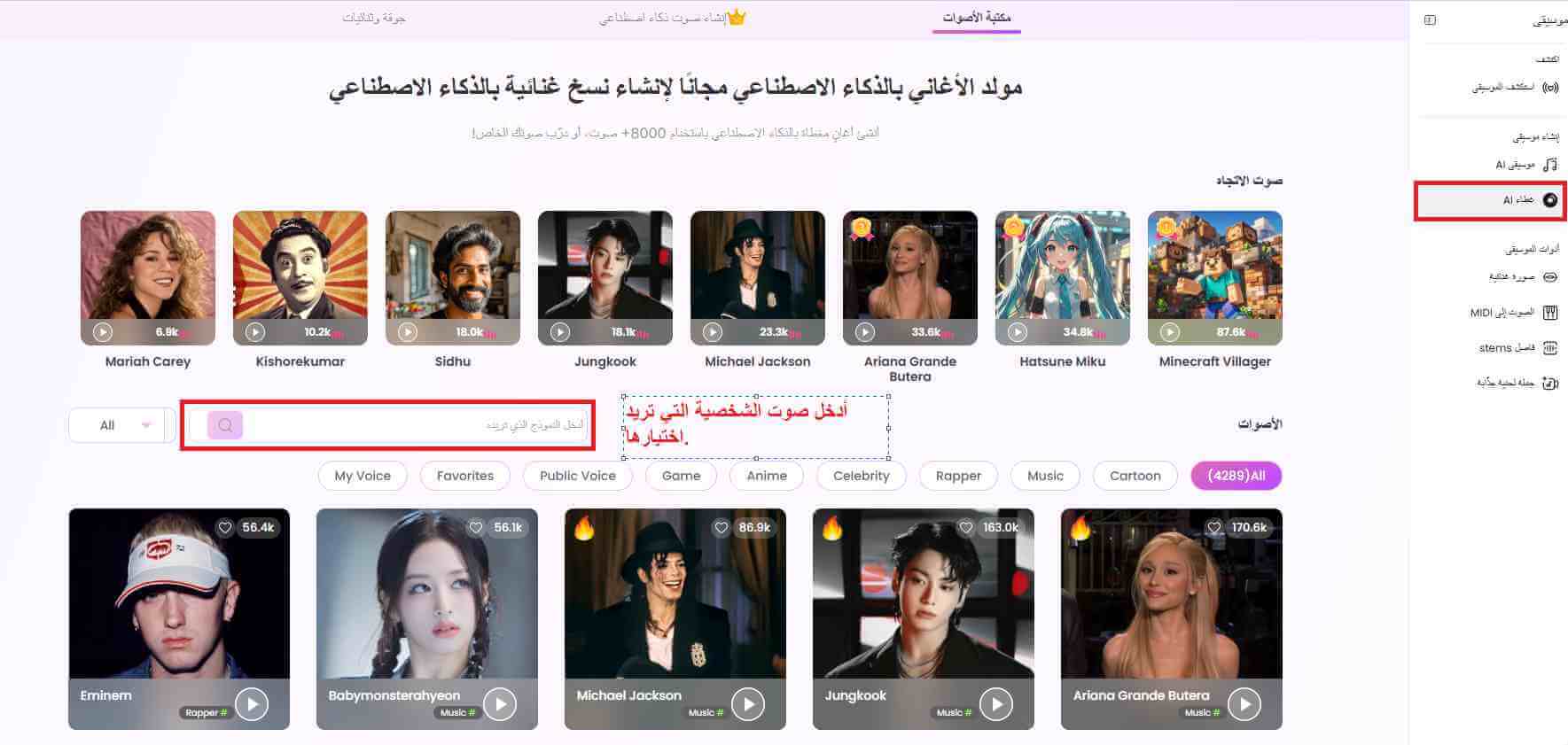Play the Minecraft Villager trending voice preview
Screen dimensions: 1568x745
(x=1170, y=332)
